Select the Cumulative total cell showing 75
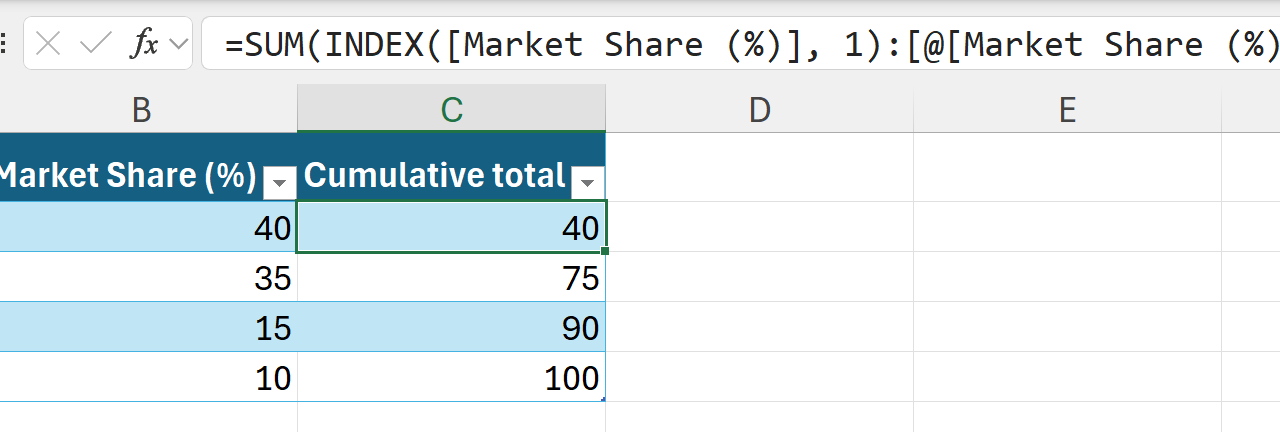 451,277
